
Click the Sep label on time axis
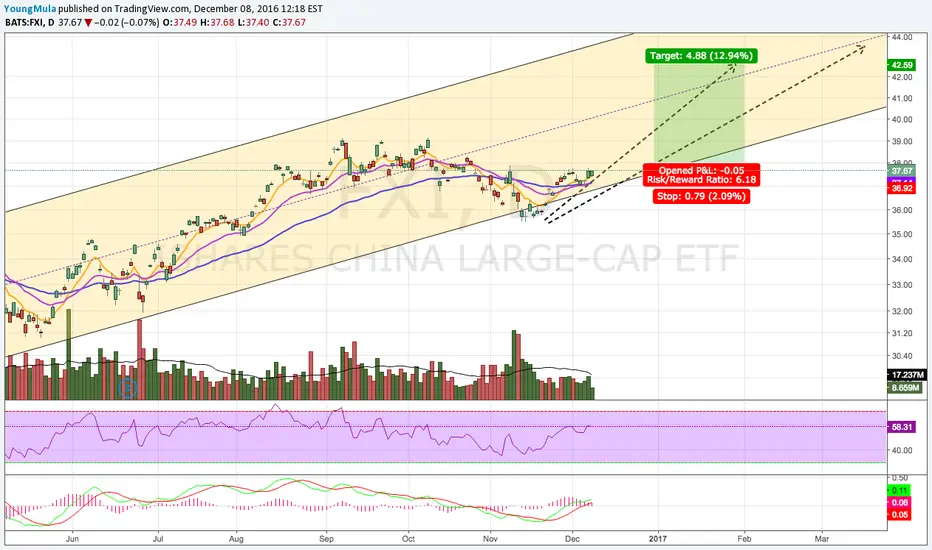(x=326, y=539)
